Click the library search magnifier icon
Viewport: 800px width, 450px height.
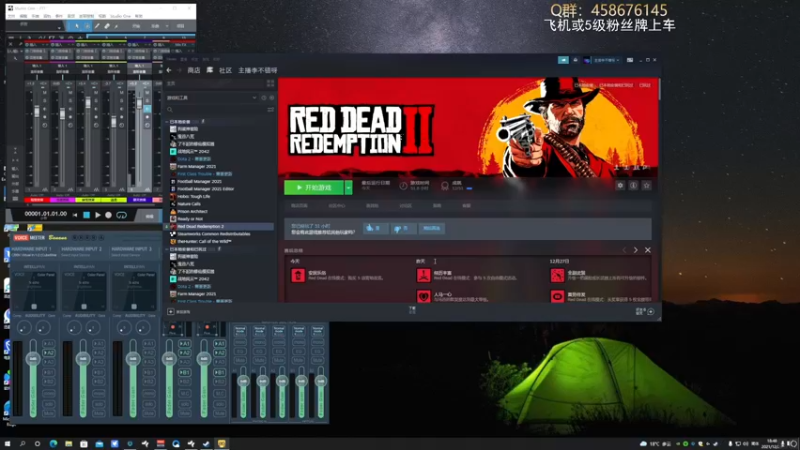pyautogui.click(x=170, y=110)
